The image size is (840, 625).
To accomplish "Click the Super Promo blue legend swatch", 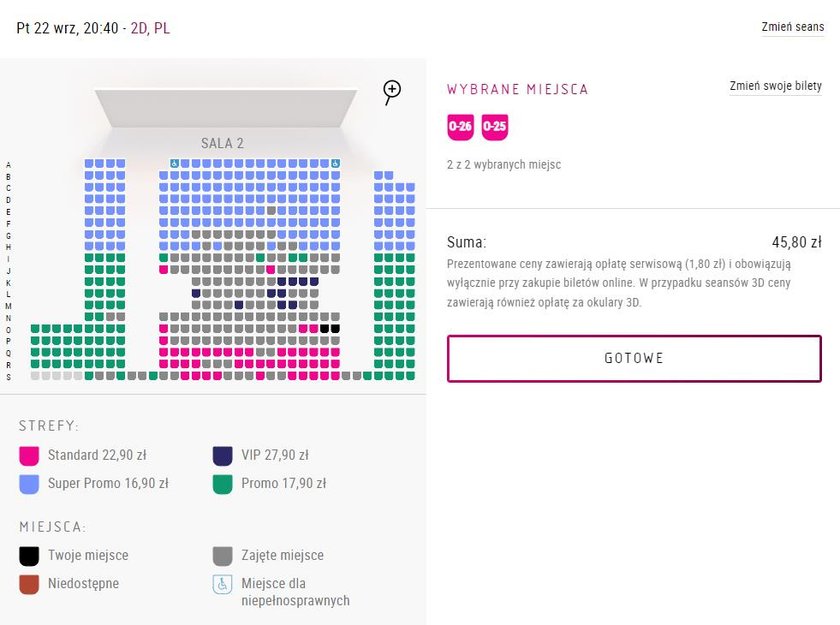I will [29, 484].
